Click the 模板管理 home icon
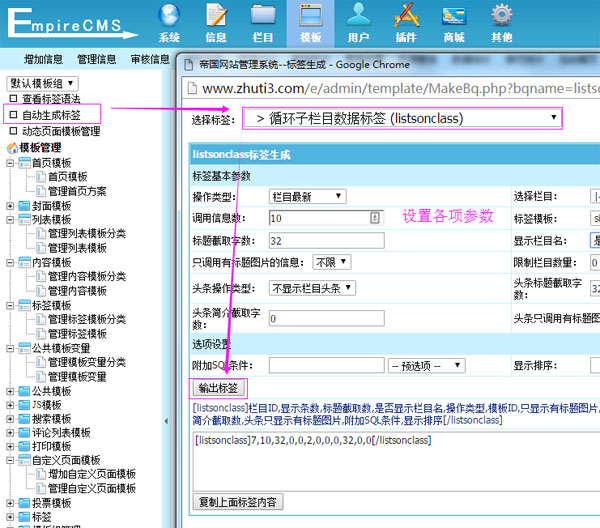600x528 pixels. click(x=12, y=148)
